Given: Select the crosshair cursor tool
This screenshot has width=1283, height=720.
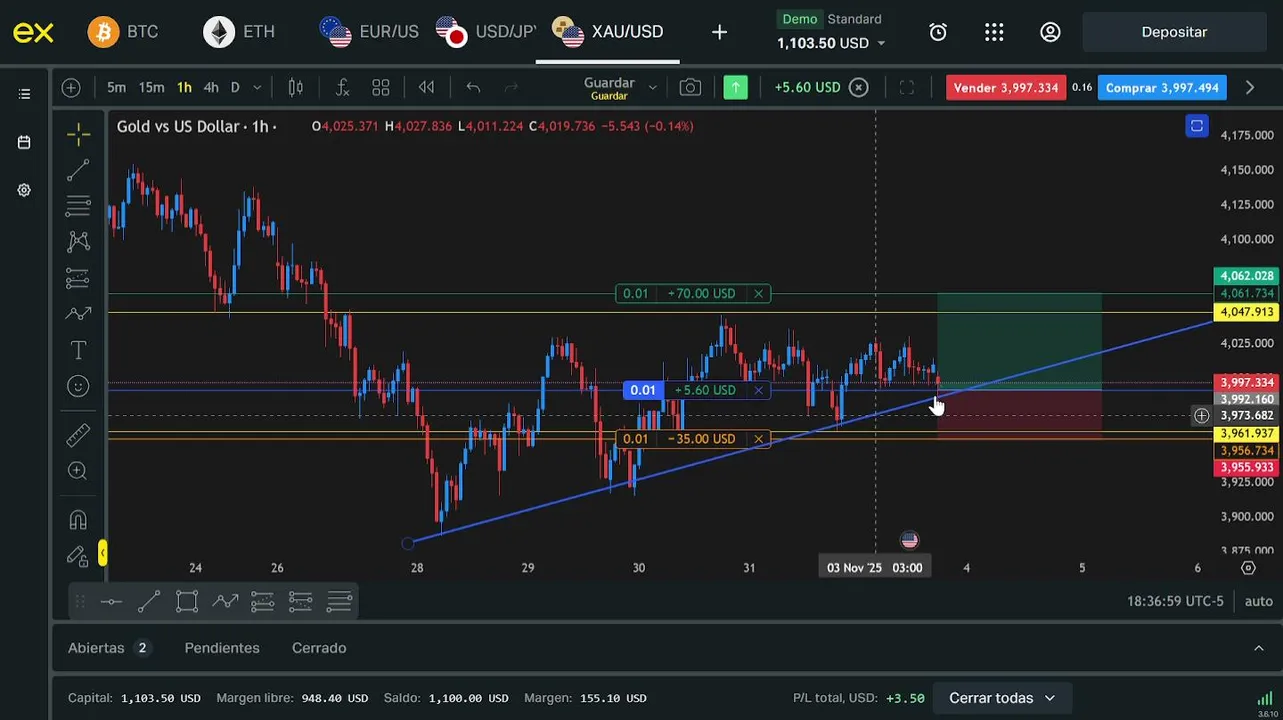Looking at the screenshot, I should tap(78, 134).
